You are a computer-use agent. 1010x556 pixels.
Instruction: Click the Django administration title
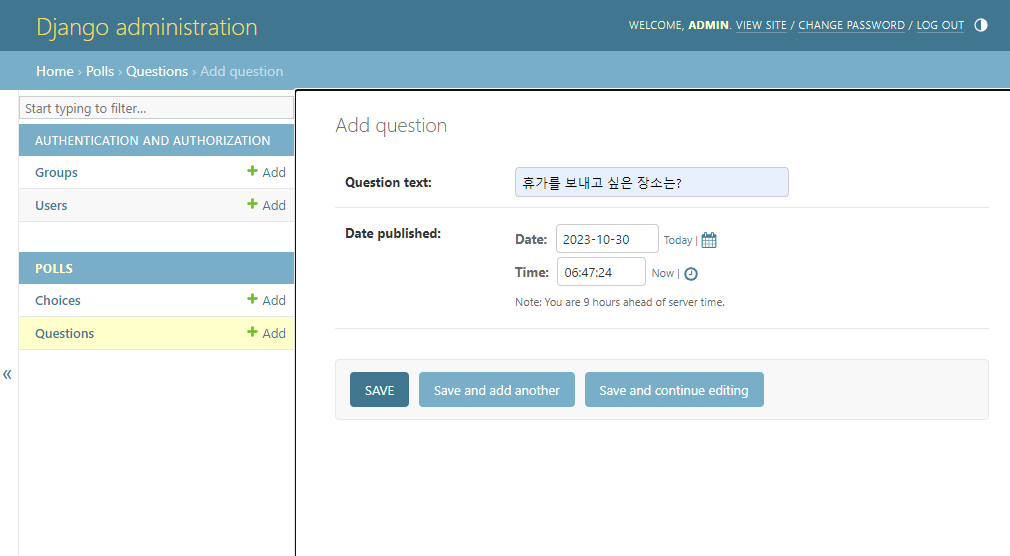pyautogui.click(x=147, y=27)
